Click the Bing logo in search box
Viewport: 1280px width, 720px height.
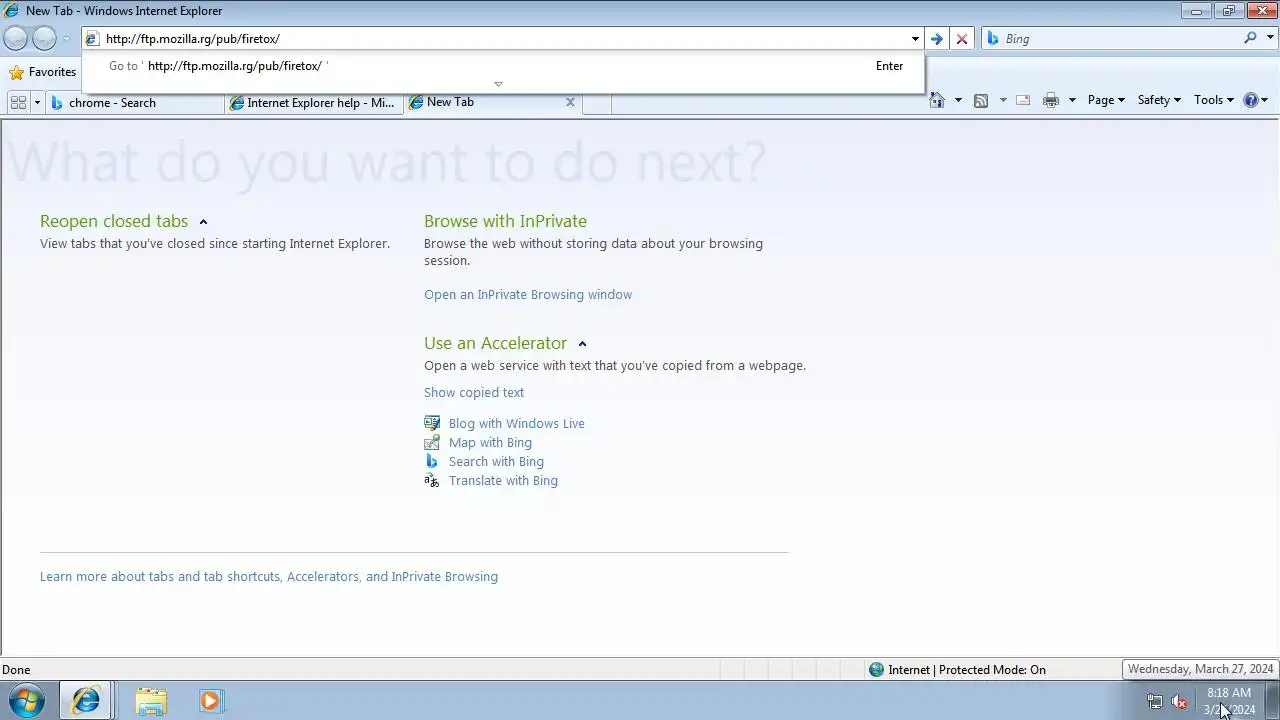pos(993,38)
